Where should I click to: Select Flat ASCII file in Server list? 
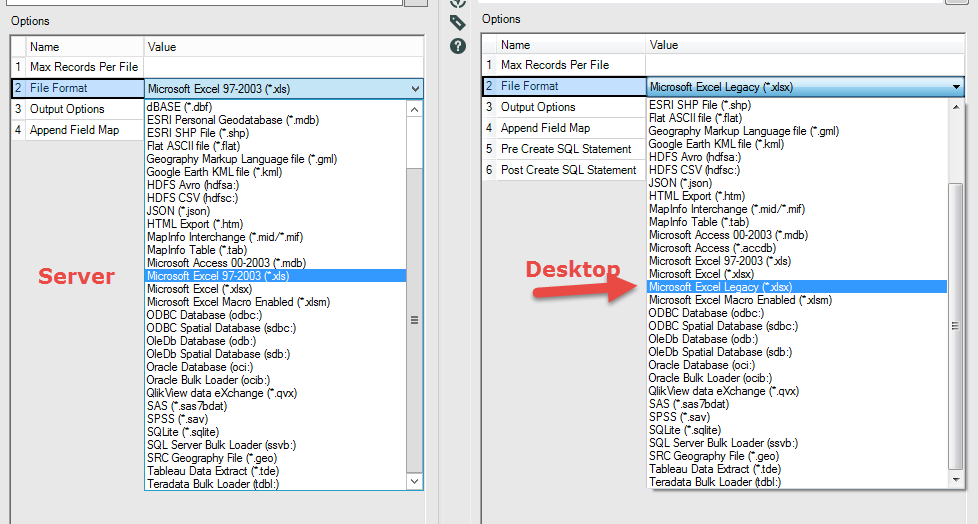click(x=193, y=146)
